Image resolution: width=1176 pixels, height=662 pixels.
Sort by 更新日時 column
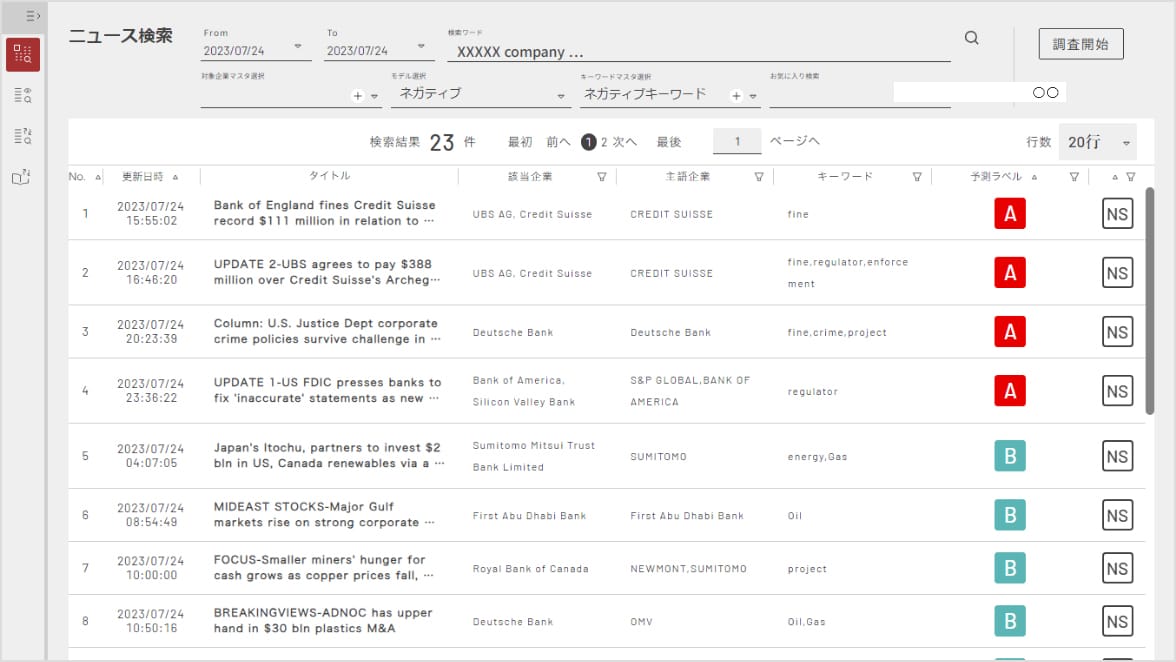(x=176, y=177)
